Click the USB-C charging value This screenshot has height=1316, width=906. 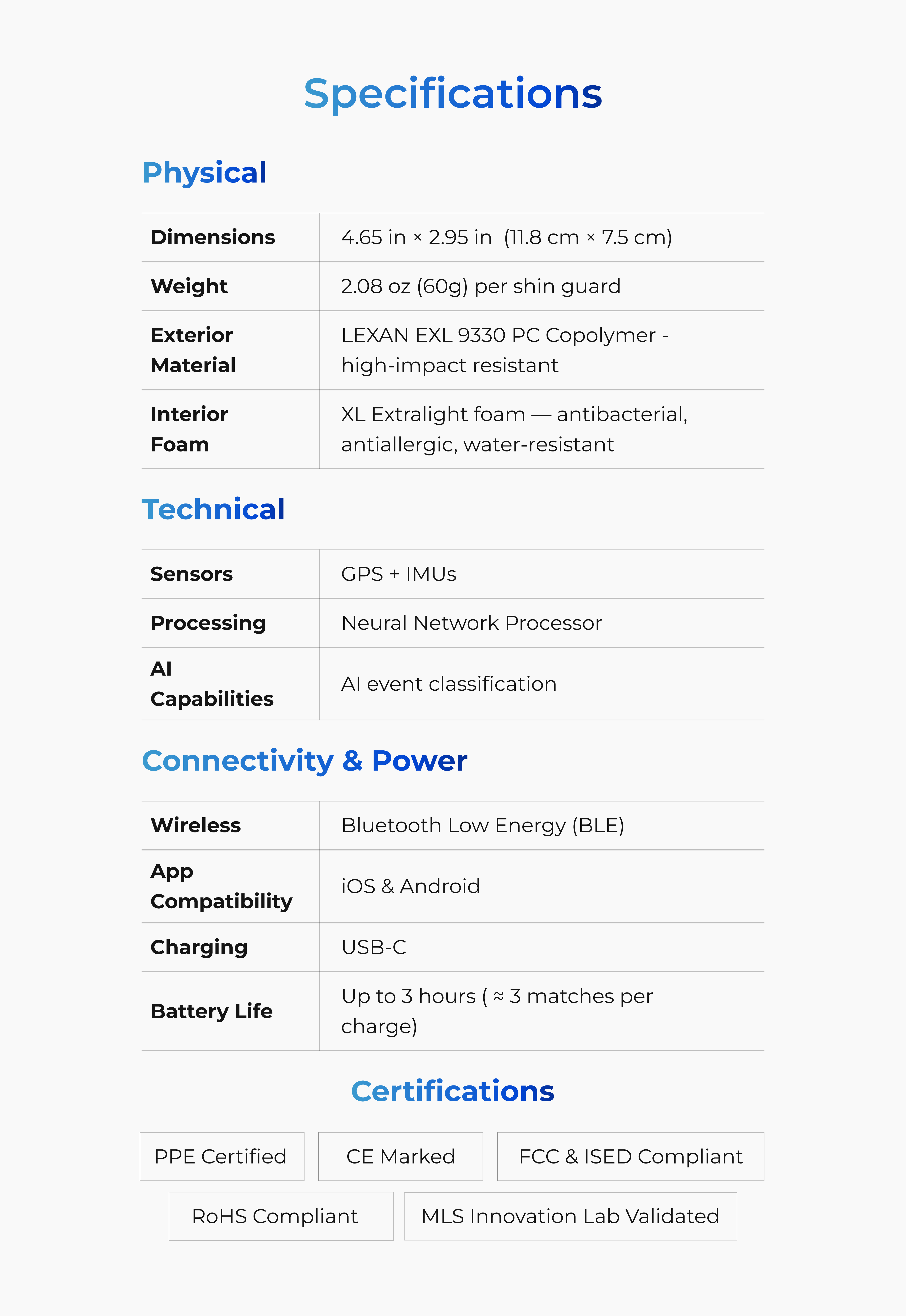coord(374,947)
